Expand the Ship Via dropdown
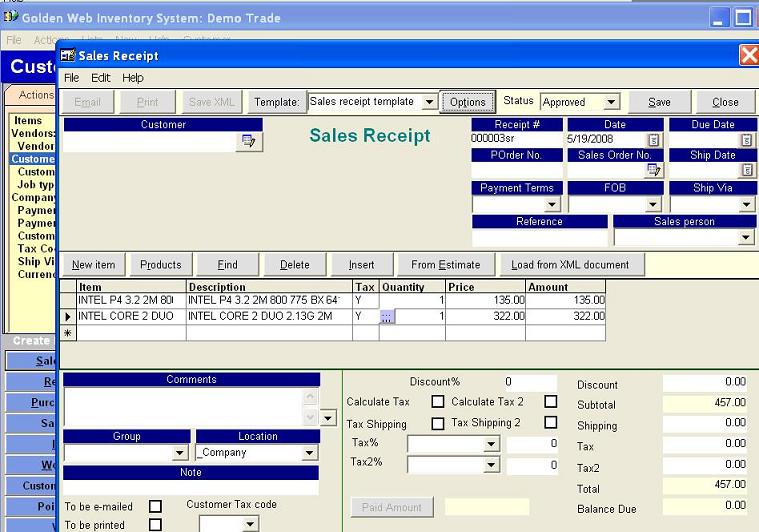The width and height of the screenshot is (759, 532). 746,205
